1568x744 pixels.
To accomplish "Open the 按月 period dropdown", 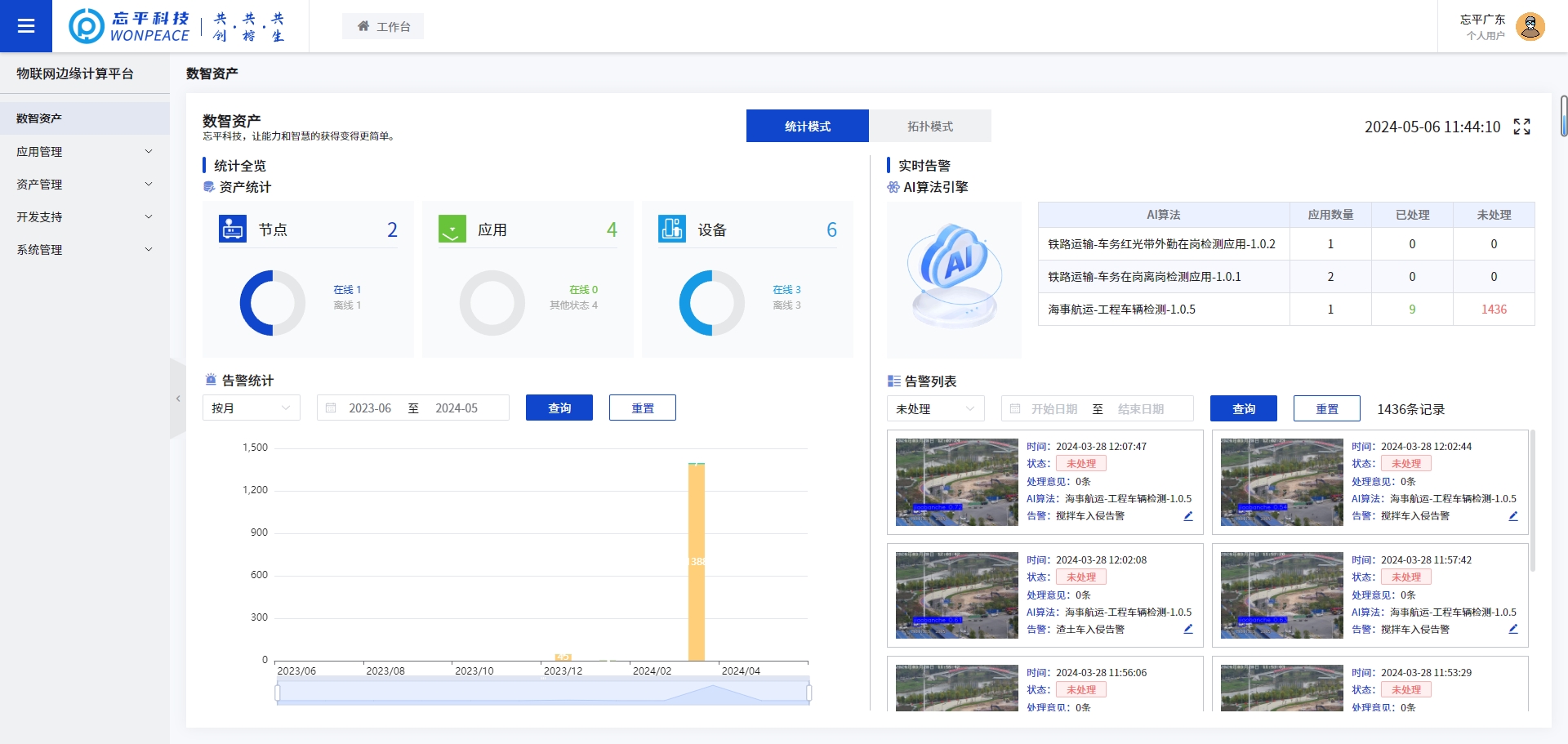I will [252, 408].
